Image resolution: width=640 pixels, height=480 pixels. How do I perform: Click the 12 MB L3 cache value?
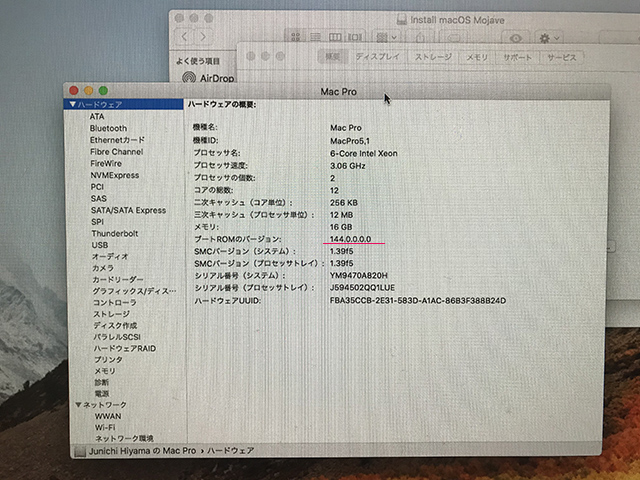click(342, 215)
